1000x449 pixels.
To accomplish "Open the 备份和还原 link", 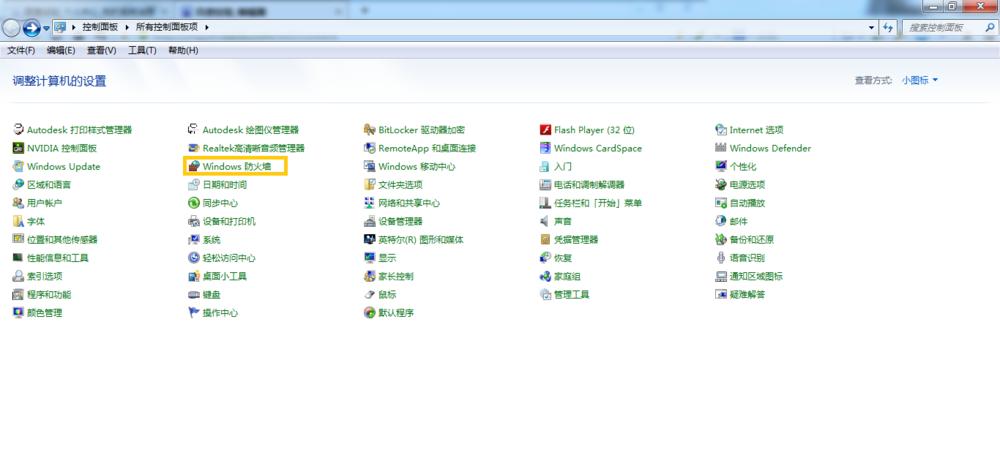I will [x=752, y=240].
